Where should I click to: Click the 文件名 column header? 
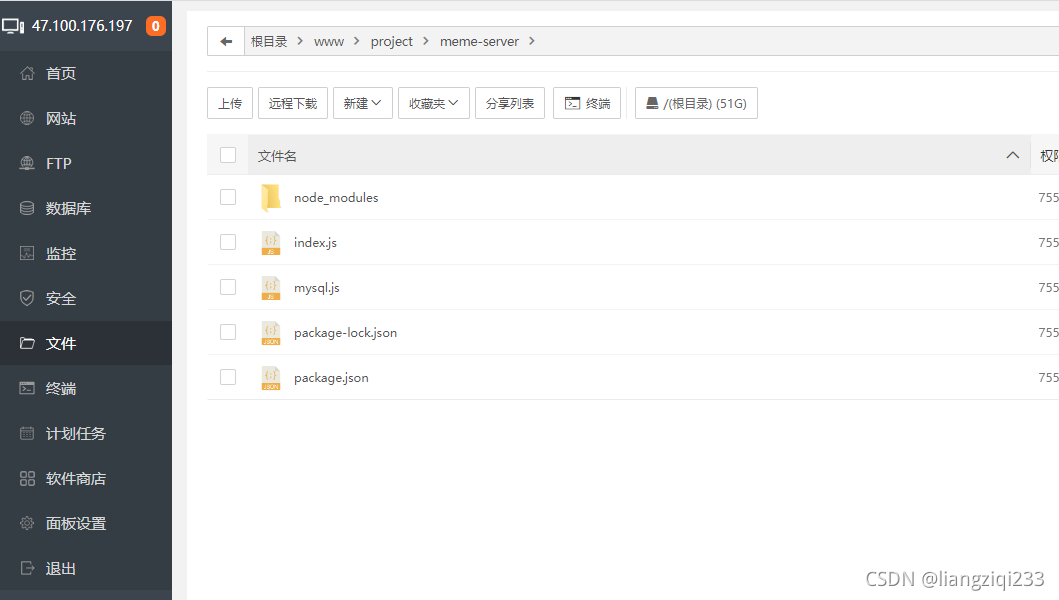pos(277,156)
